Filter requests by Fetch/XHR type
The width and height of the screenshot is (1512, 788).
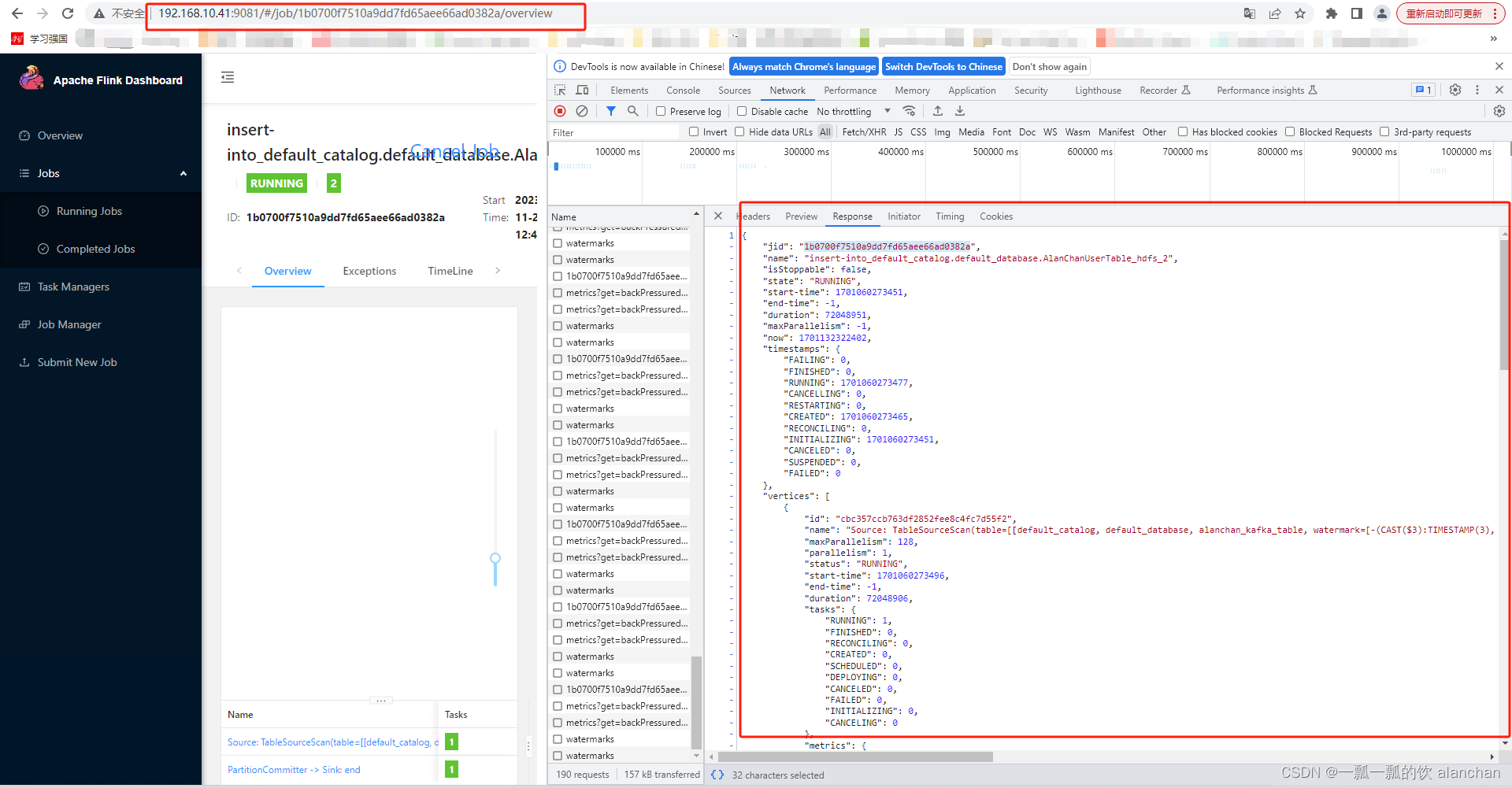[864, 132]
